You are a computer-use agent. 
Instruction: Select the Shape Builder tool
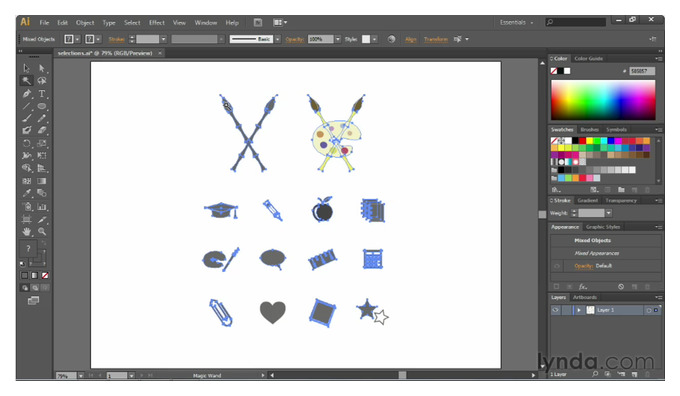pos(26,168)
